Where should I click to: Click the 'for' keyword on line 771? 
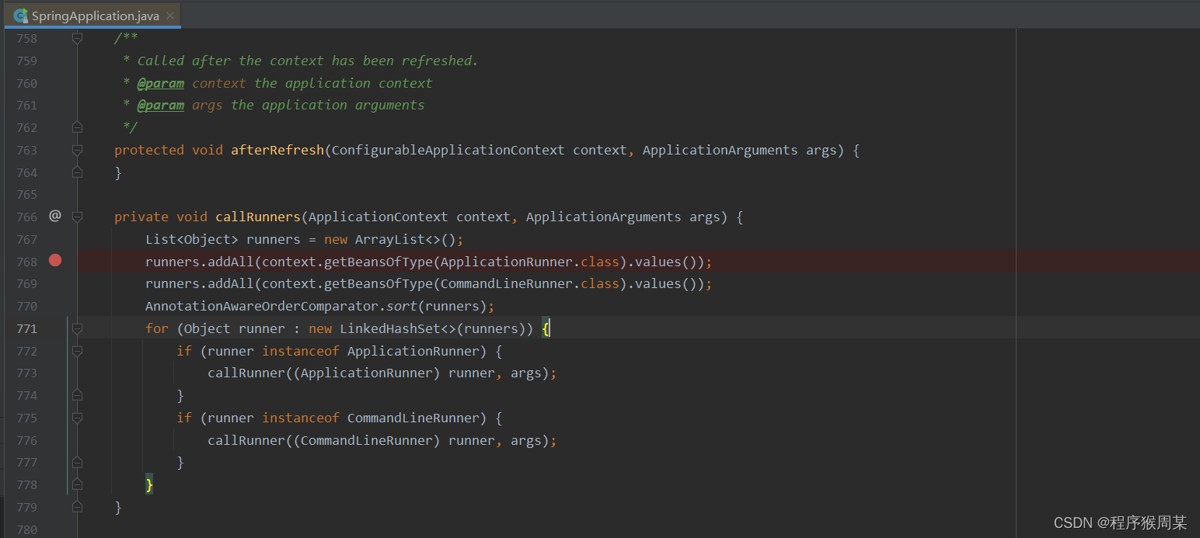pos(157,328)
